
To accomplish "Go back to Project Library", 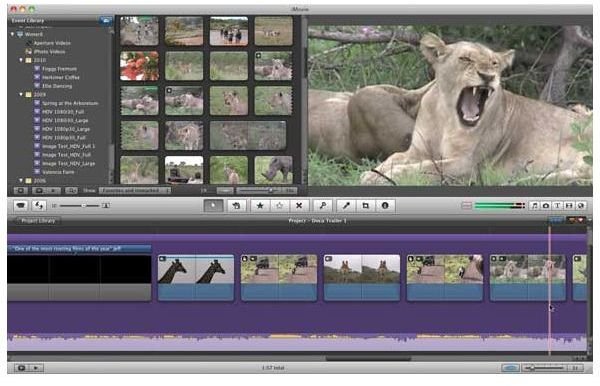I will coord(38,221).
